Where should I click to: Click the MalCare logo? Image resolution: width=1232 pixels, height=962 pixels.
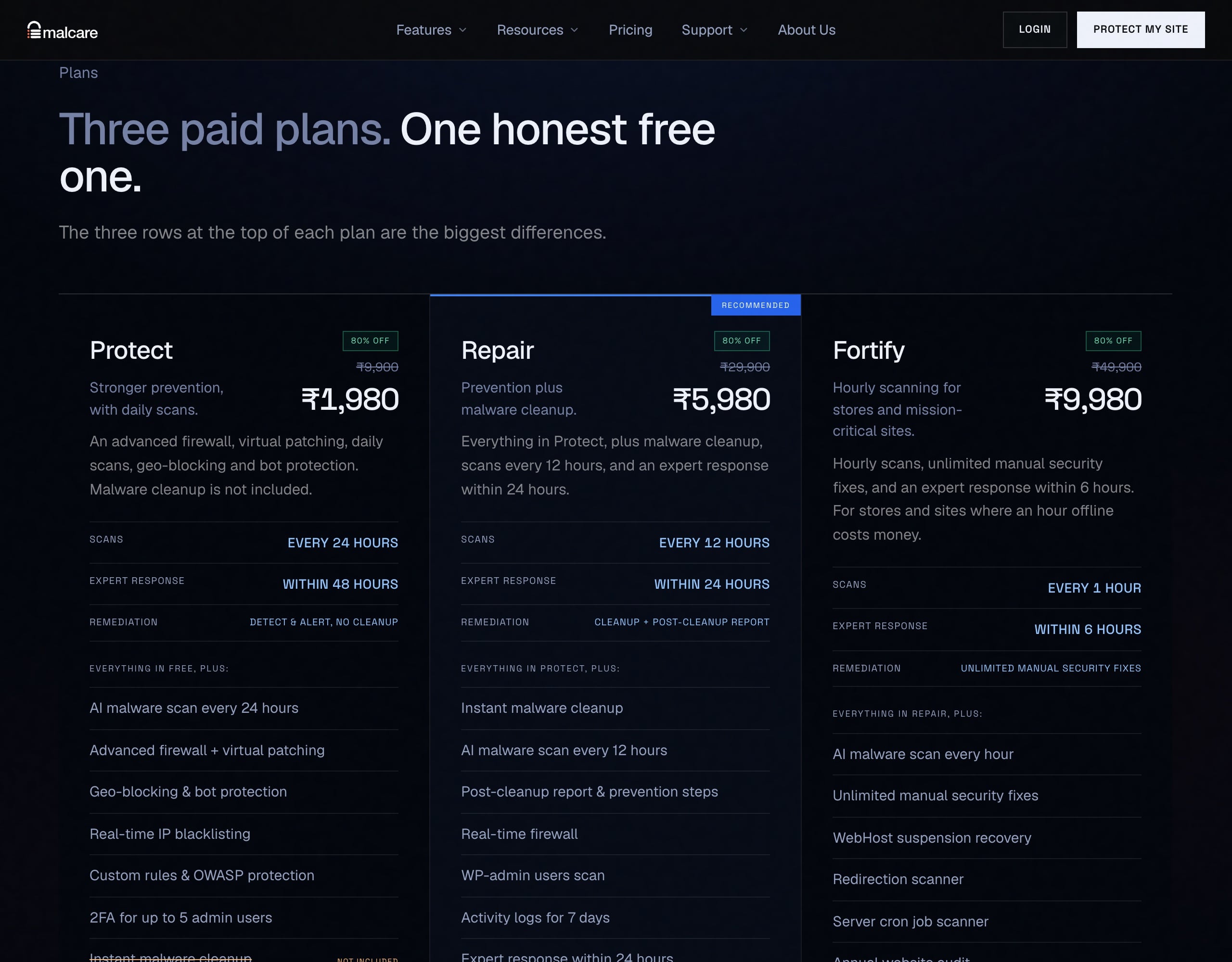coord(62,30)
